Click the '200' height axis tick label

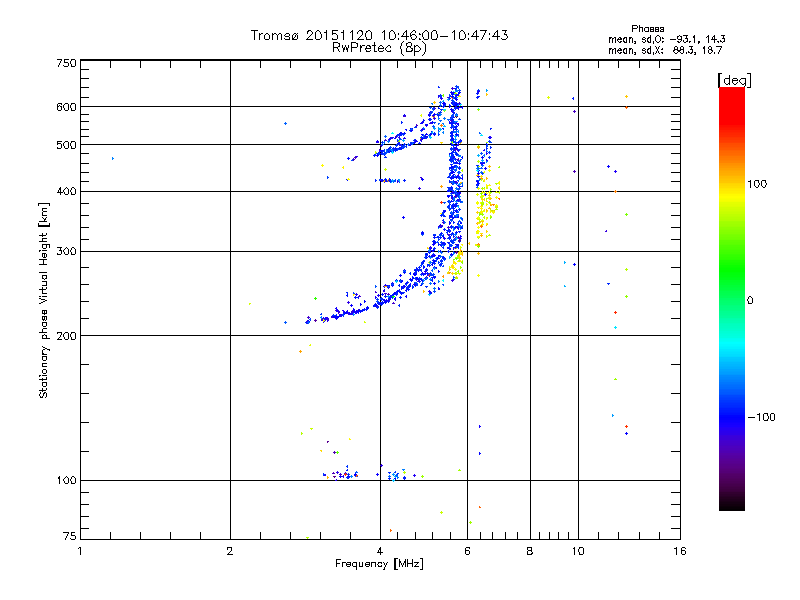click(66, 336)
